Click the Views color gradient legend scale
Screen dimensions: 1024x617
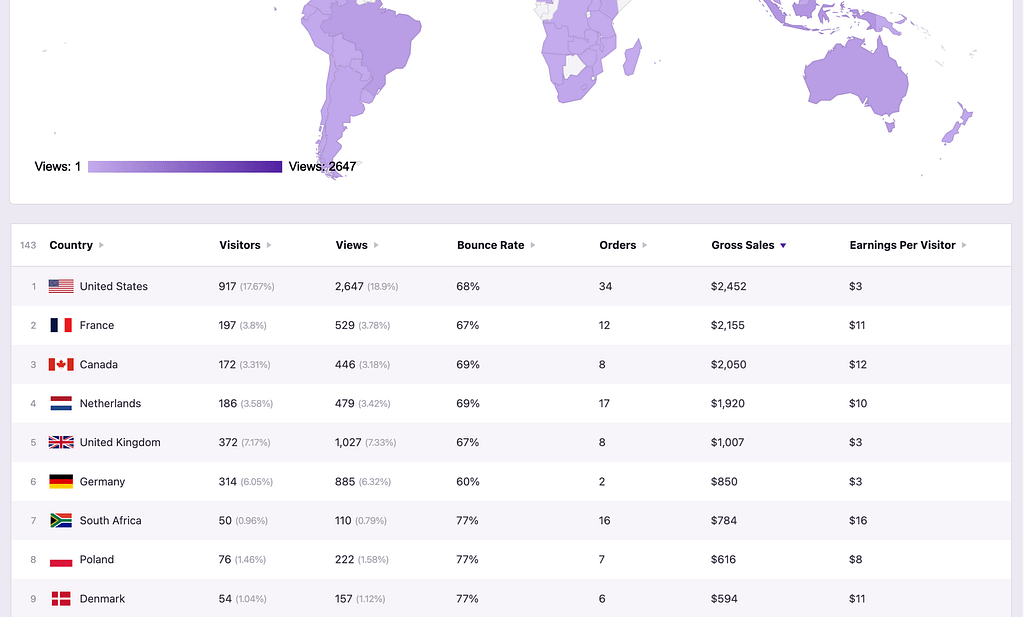pos(184,166)
